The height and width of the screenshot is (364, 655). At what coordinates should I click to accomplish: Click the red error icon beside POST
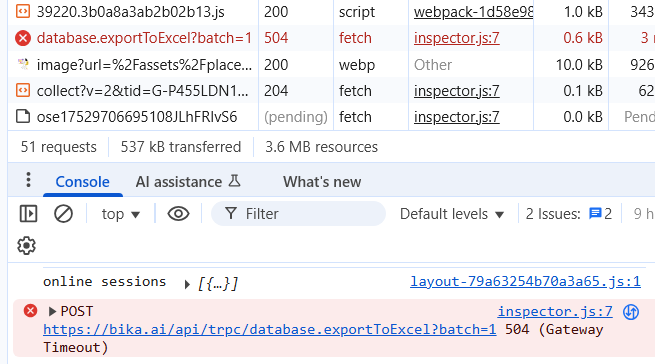coord(30,311)
